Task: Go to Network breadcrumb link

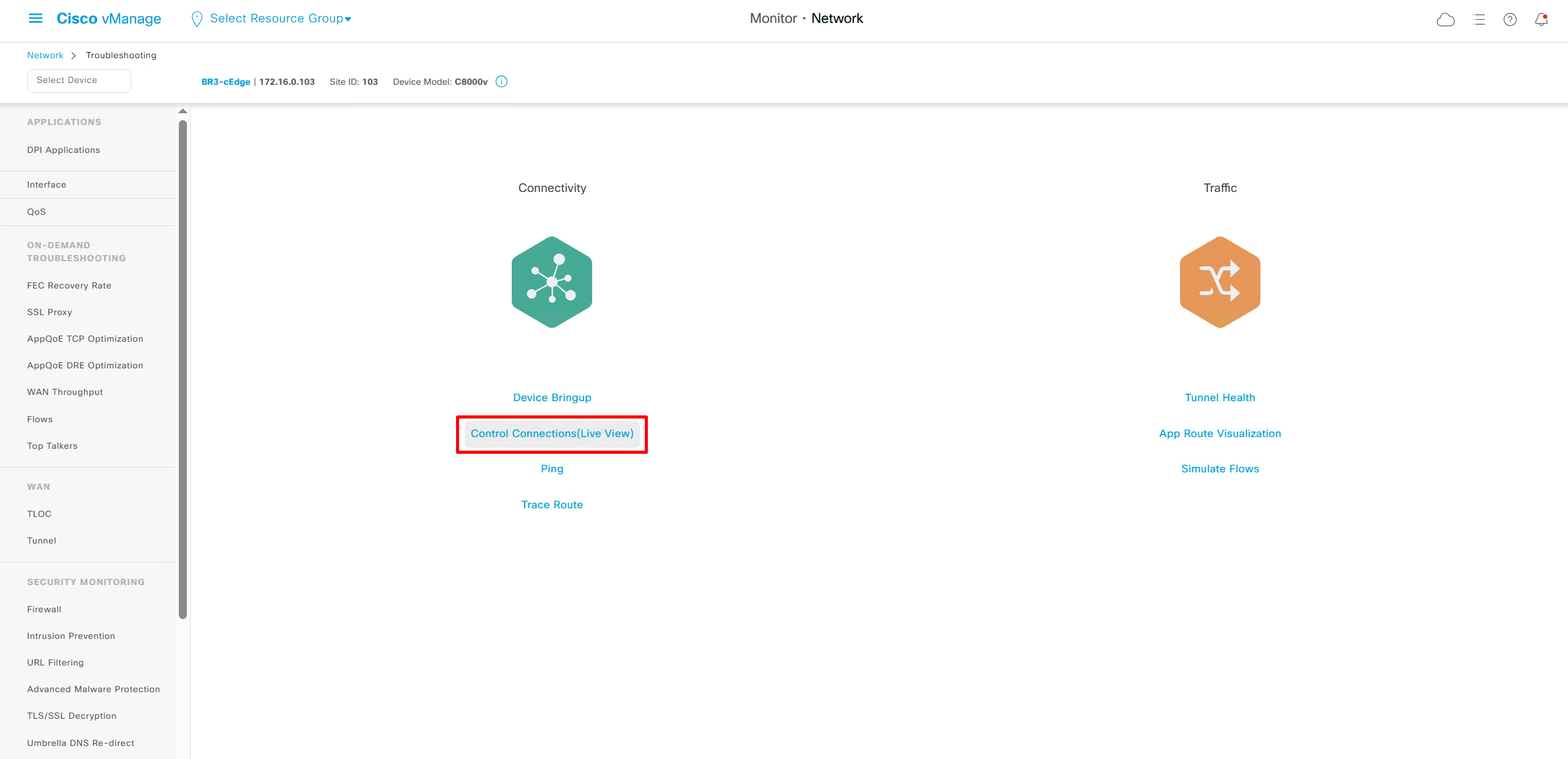Action: pos(45,55)
